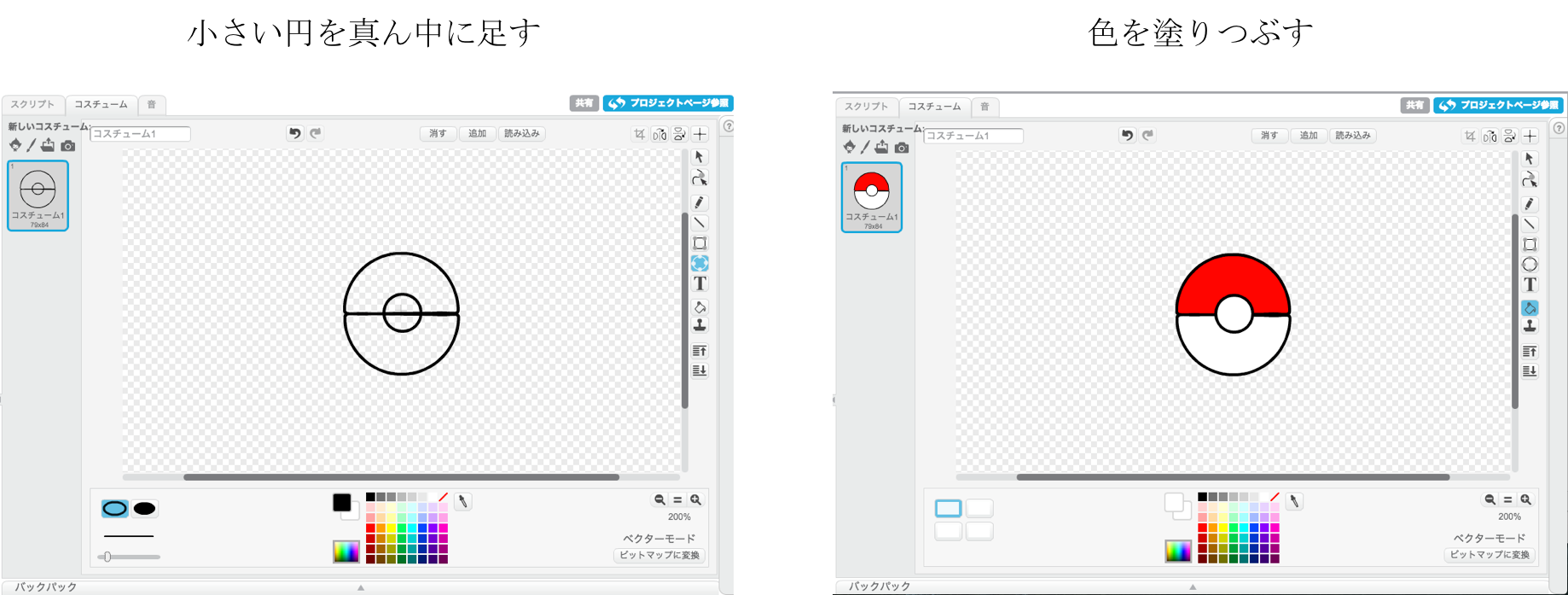Screen dimensions: 1568x595
Task: Click costume name field in left editor
Action: coord(141,134)
